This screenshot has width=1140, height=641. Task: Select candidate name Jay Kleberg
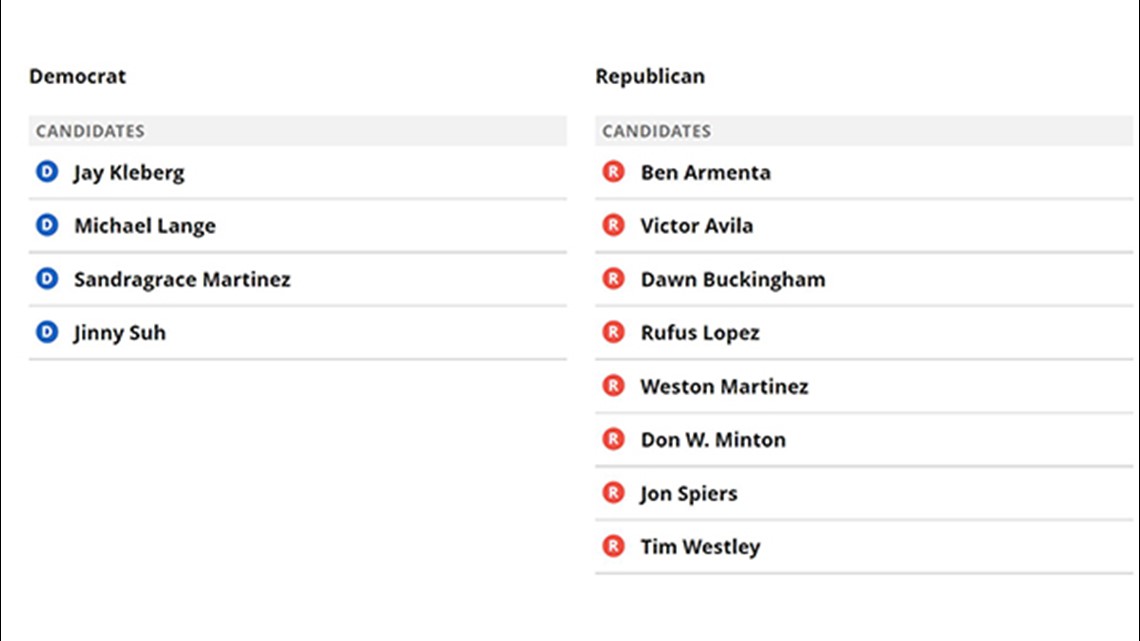pos(129,173)
